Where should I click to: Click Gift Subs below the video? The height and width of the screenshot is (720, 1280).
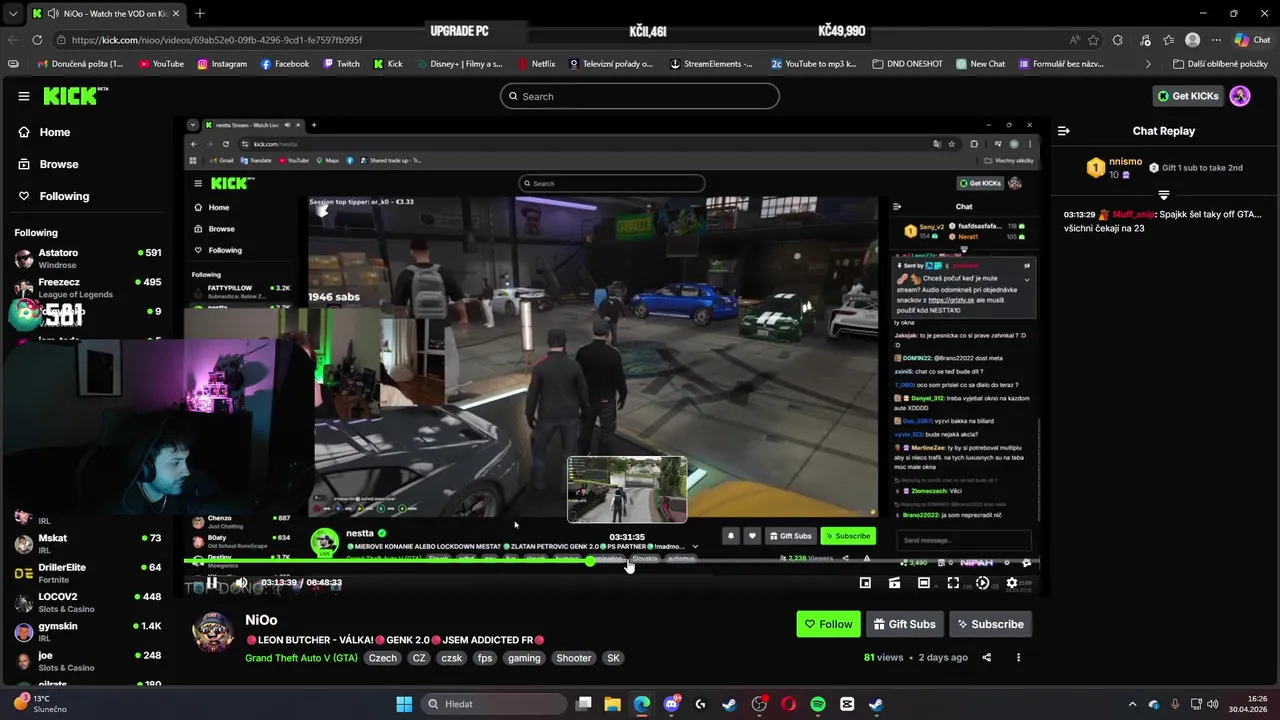(x=904, y=624)
